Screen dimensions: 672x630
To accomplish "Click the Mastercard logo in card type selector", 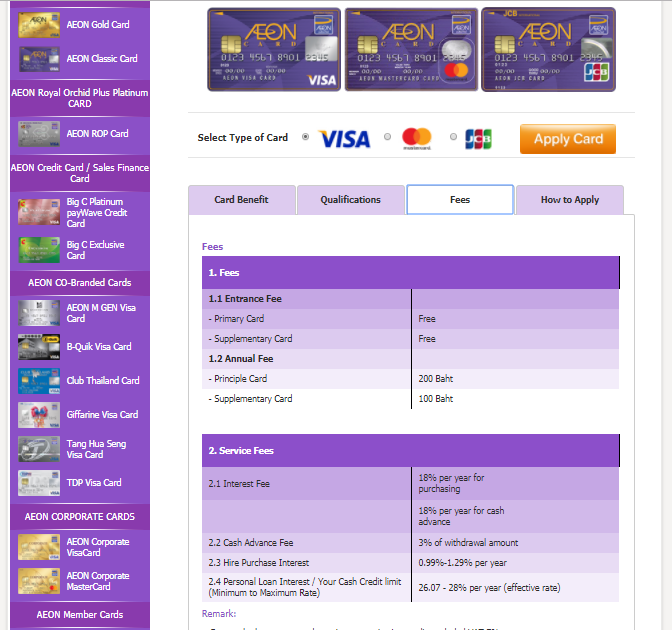I will click(x=417, y=138).
